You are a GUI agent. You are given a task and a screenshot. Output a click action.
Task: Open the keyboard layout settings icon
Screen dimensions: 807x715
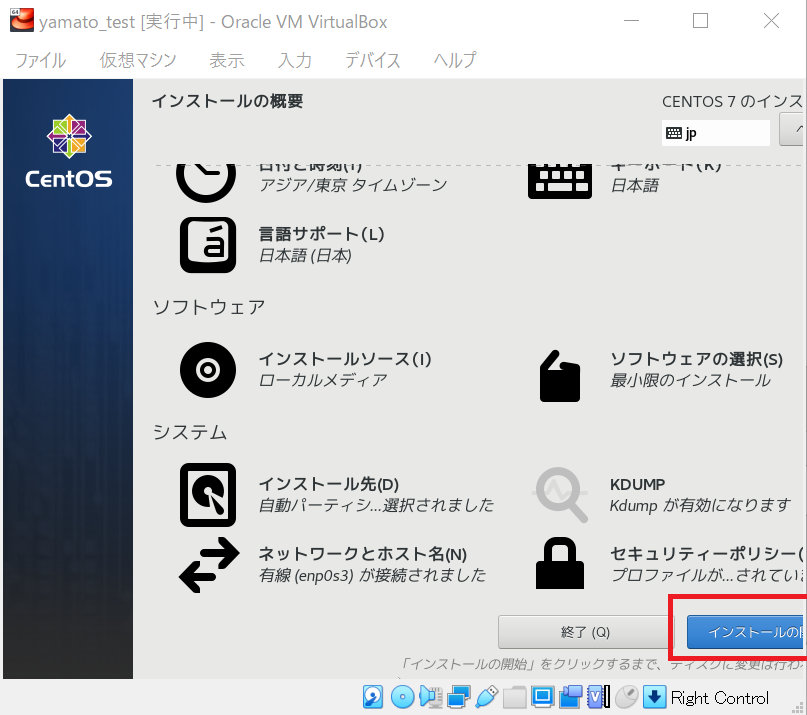click(559, 182)
